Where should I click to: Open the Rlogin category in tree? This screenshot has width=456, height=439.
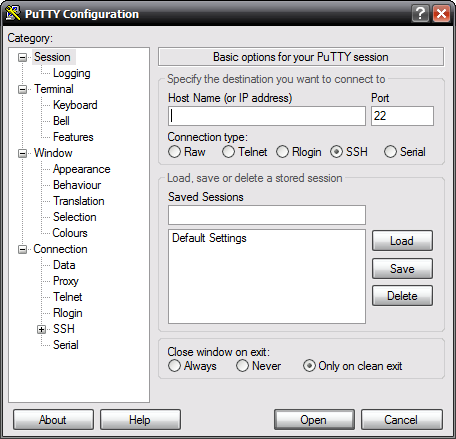(x=68, y=313)
